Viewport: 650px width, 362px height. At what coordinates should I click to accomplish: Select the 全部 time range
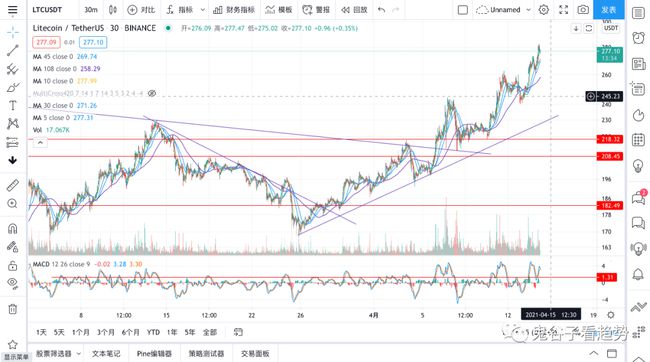[x=210, y=333]
